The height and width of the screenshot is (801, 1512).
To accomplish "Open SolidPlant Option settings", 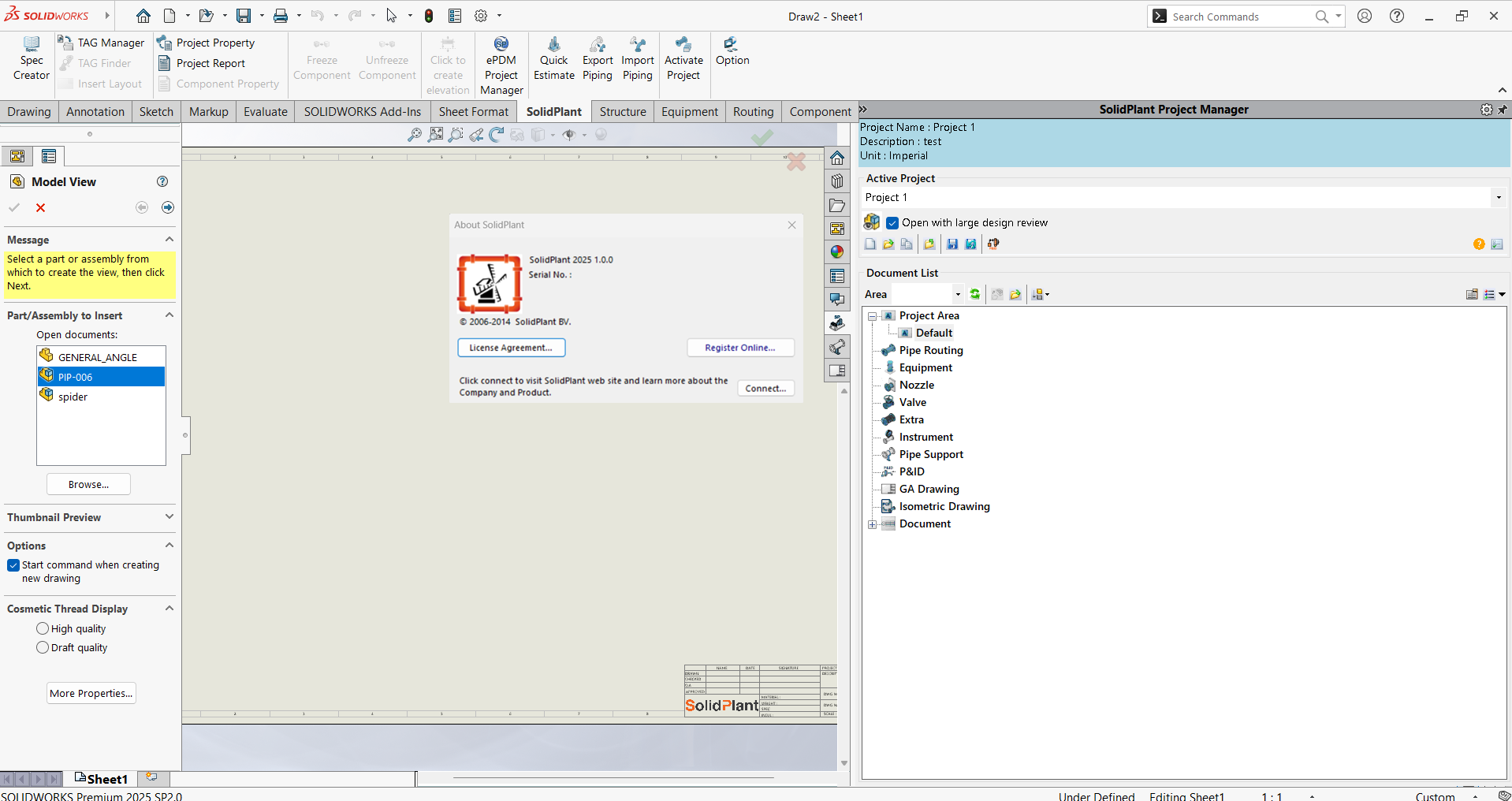I will pos(732,51).
